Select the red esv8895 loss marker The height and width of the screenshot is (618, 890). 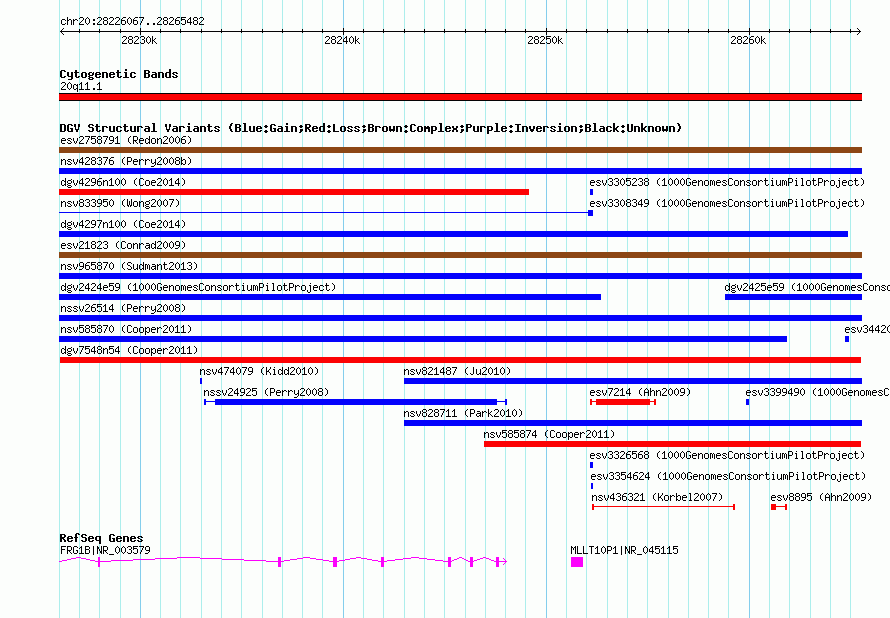(779, 507)
